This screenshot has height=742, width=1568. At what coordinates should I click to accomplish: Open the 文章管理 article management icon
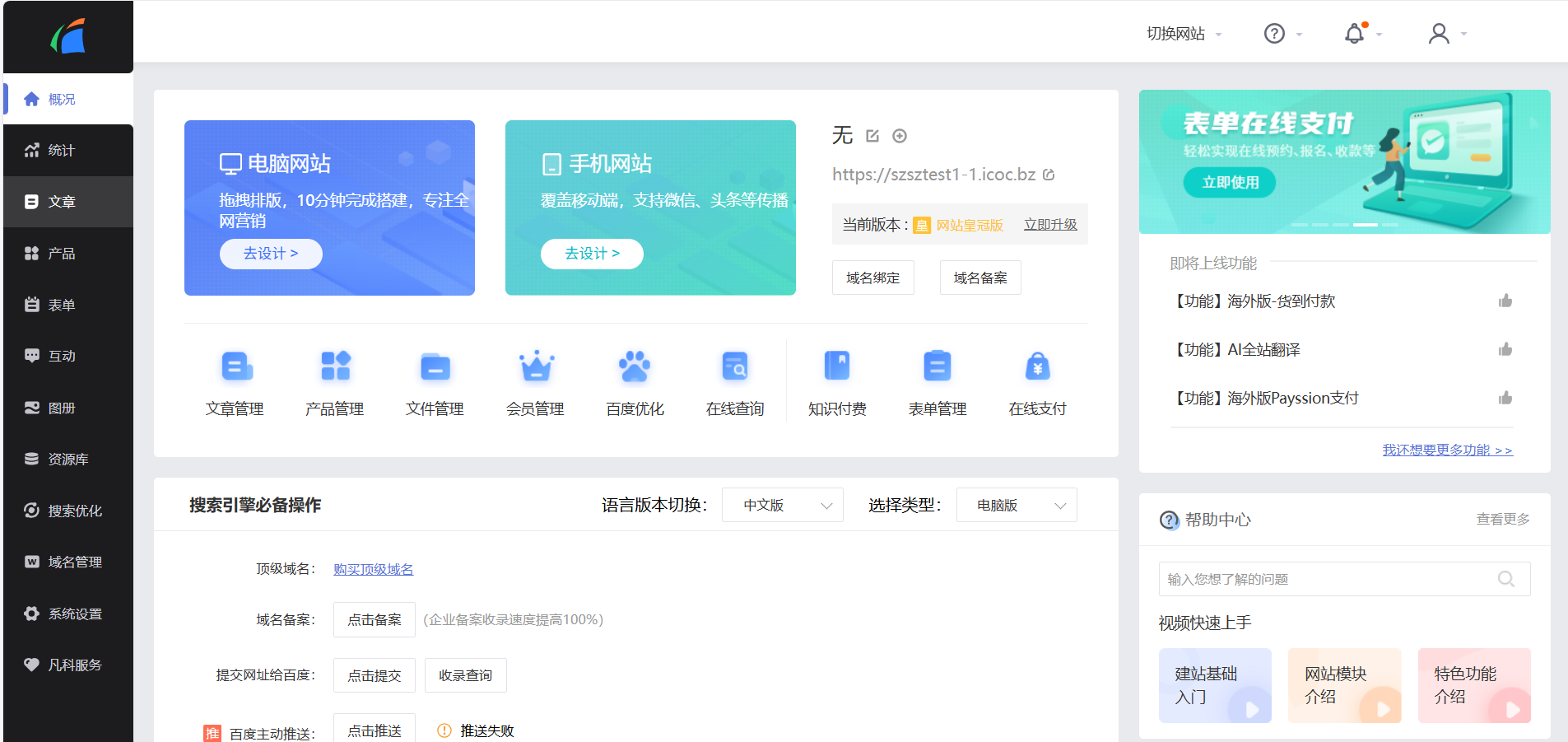[235, 366]
